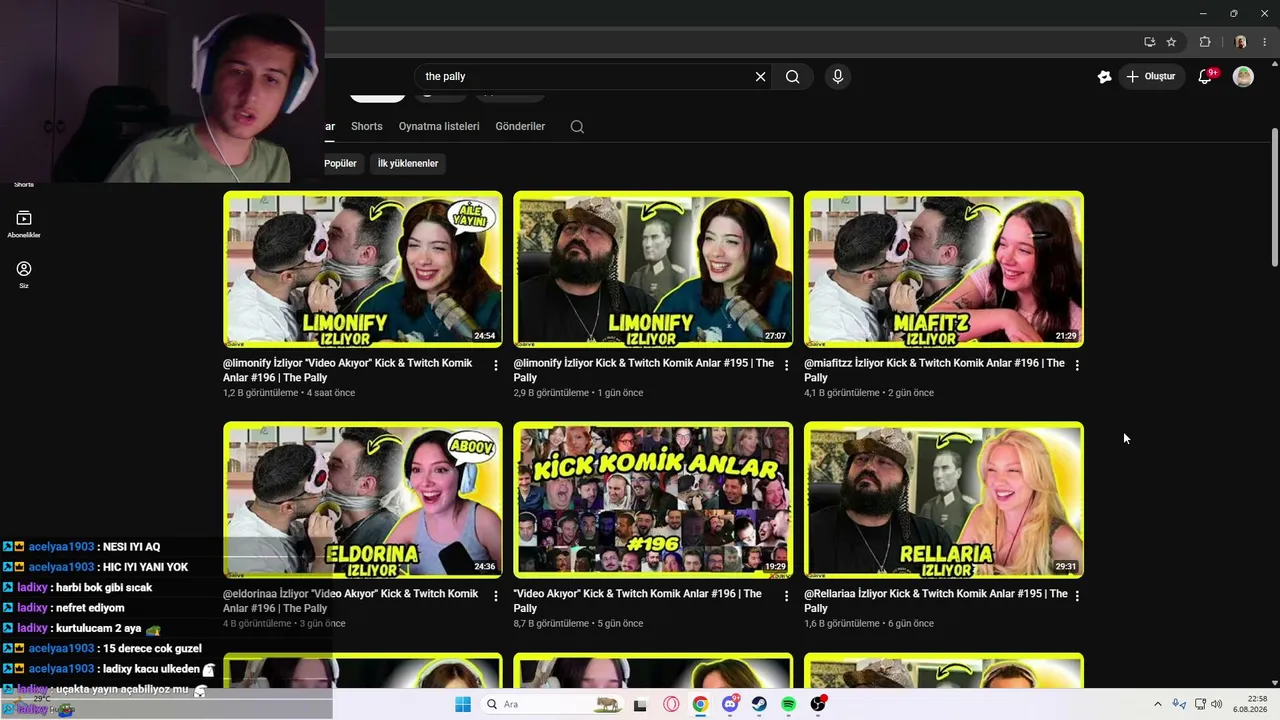Open options for the miafitzz #196 video
1280x720 pixels.
point(1077,366)
